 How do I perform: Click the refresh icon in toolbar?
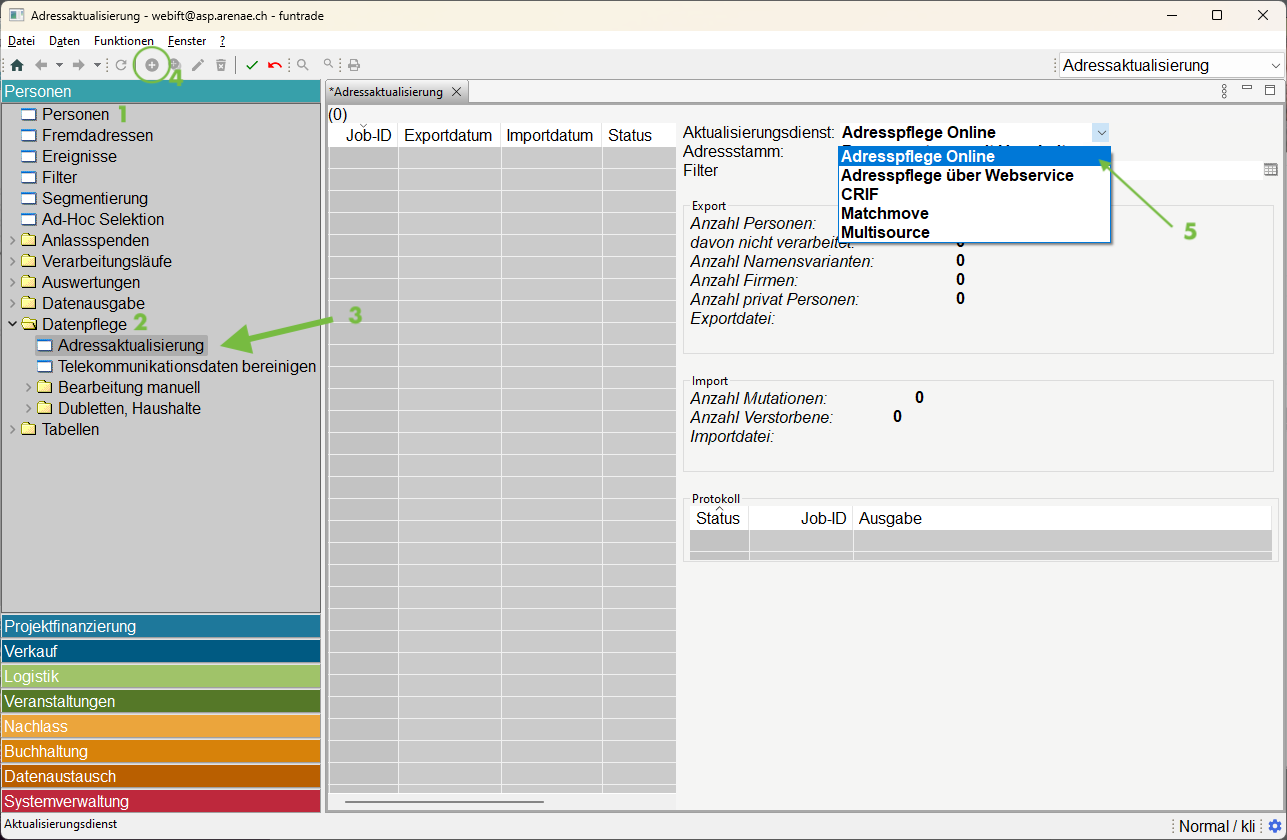point(121,65)
